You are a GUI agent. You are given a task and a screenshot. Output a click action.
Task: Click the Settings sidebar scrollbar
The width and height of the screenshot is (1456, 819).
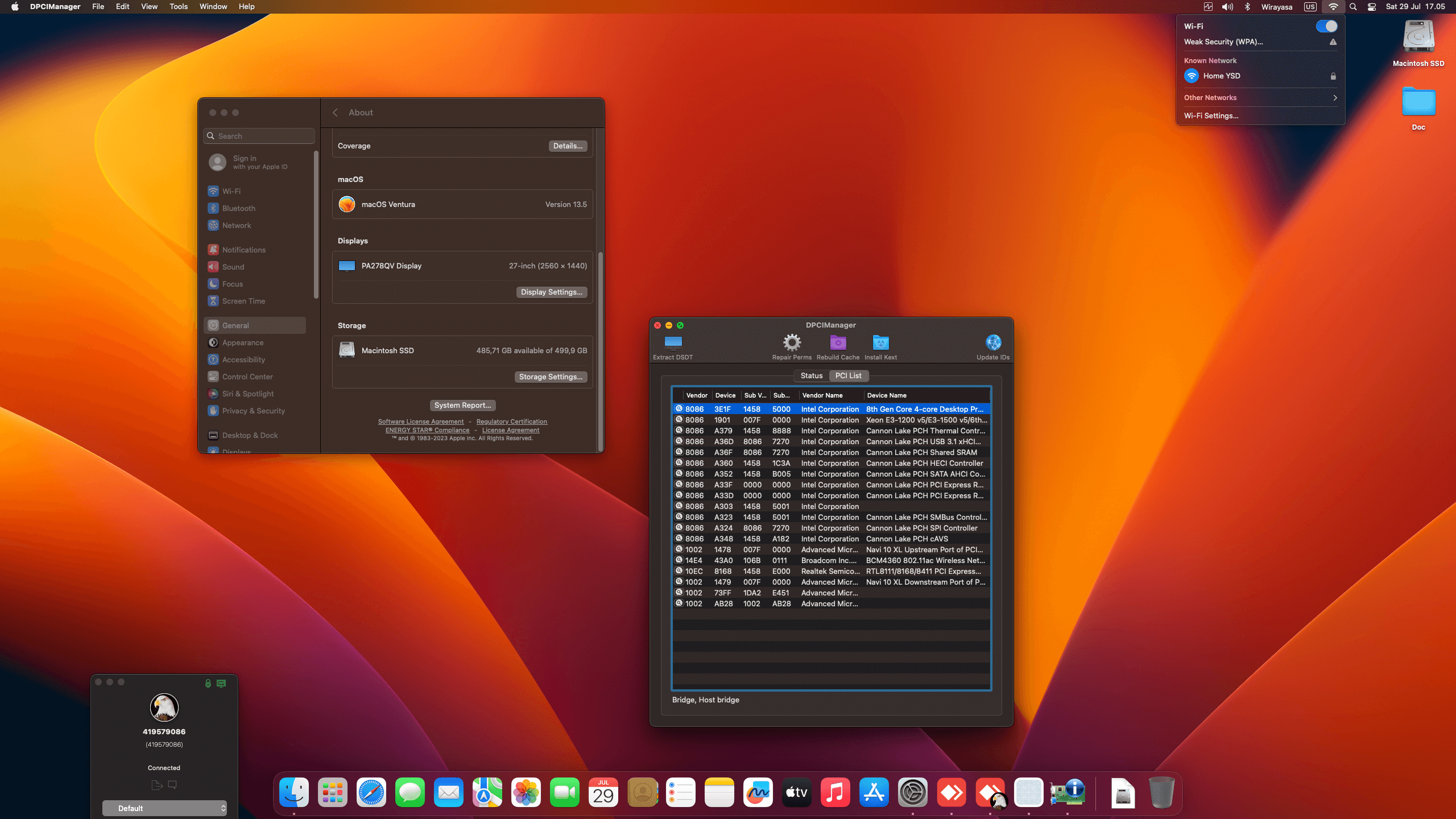point(316,225)
